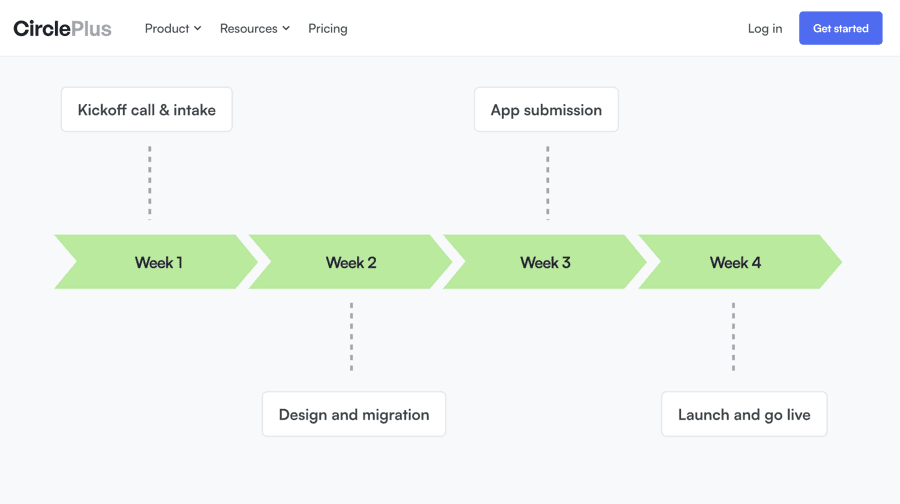
Task: Click dotted connector above Launch and go live
Action: tap(733, 337)
